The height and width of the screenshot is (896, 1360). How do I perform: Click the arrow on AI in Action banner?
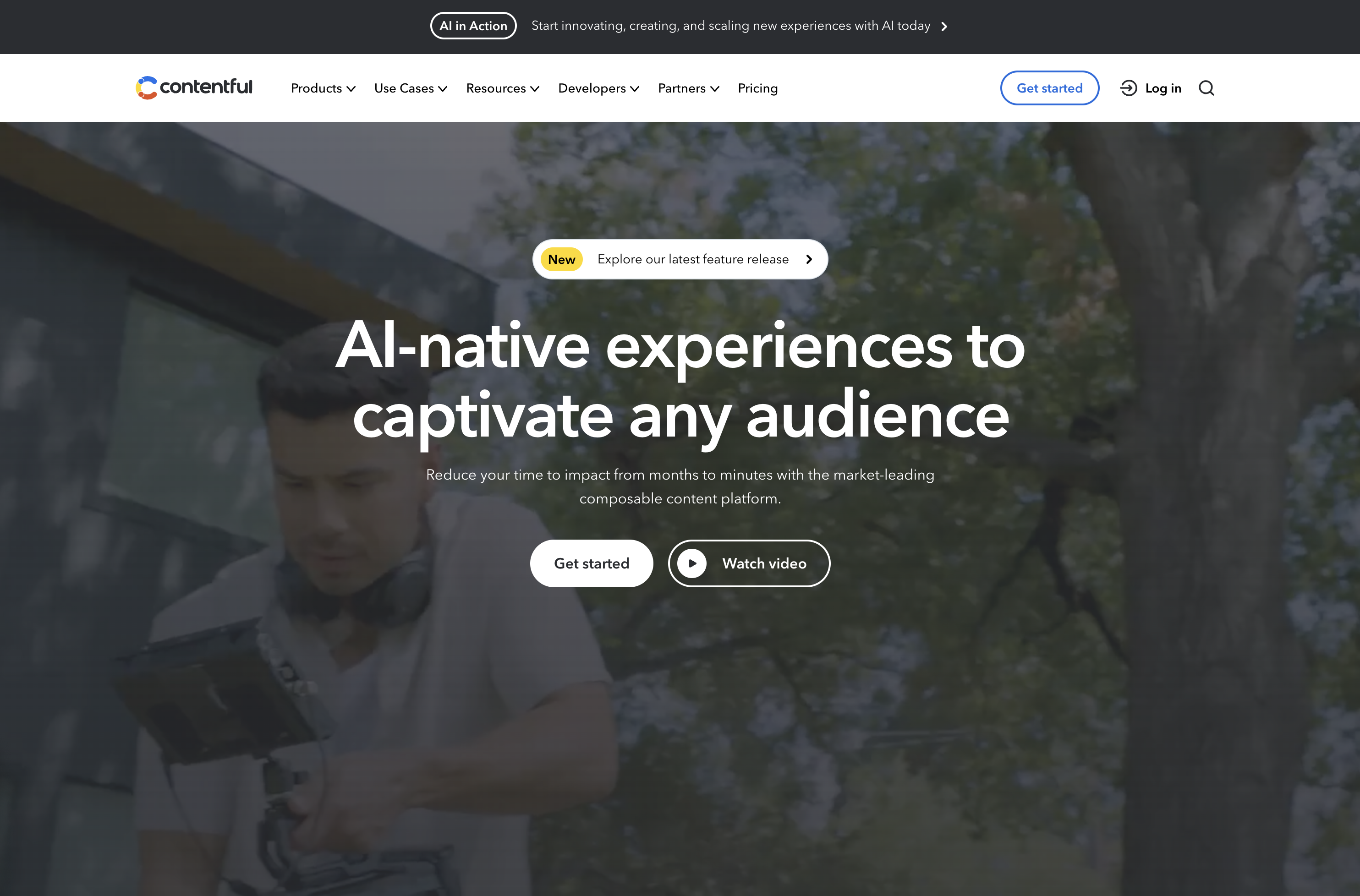pos(944,25)
